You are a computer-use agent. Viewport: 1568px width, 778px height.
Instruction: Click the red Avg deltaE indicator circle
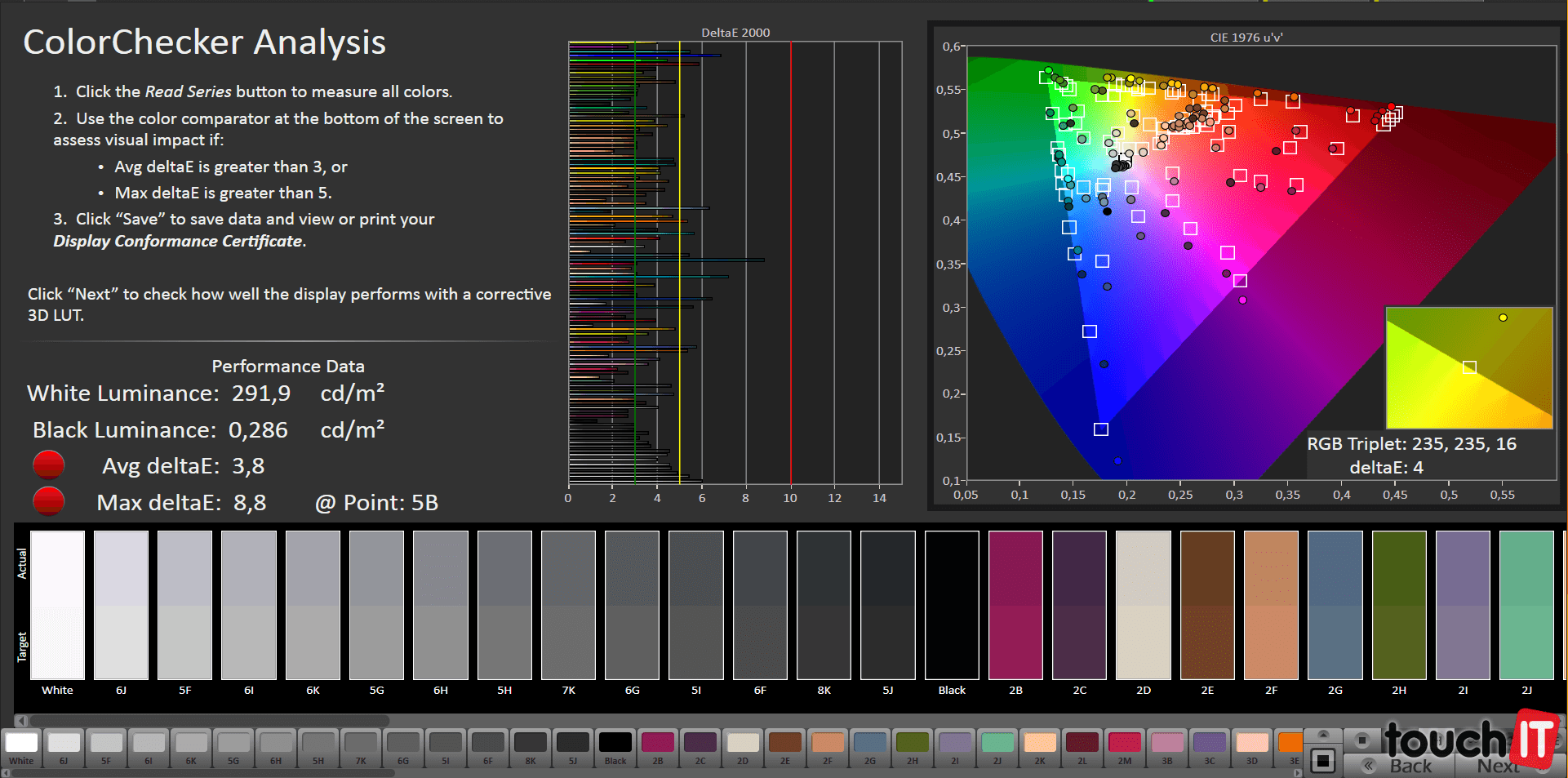[x=48, y=465]
